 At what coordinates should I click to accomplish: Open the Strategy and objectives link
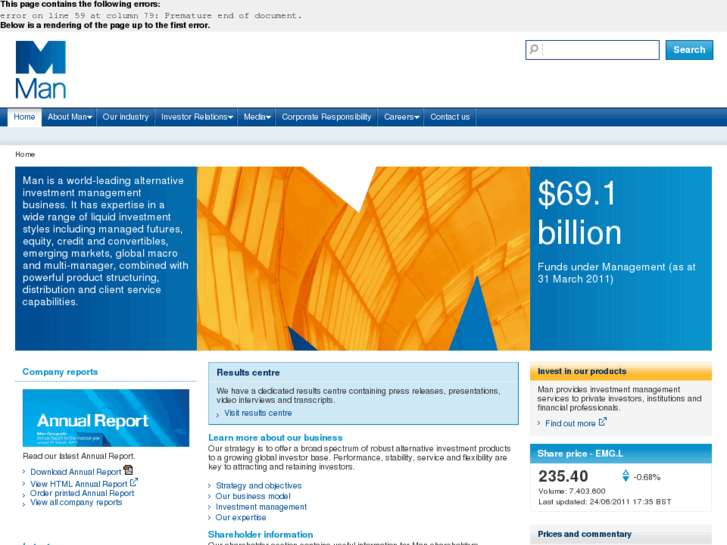coord(259,486)
